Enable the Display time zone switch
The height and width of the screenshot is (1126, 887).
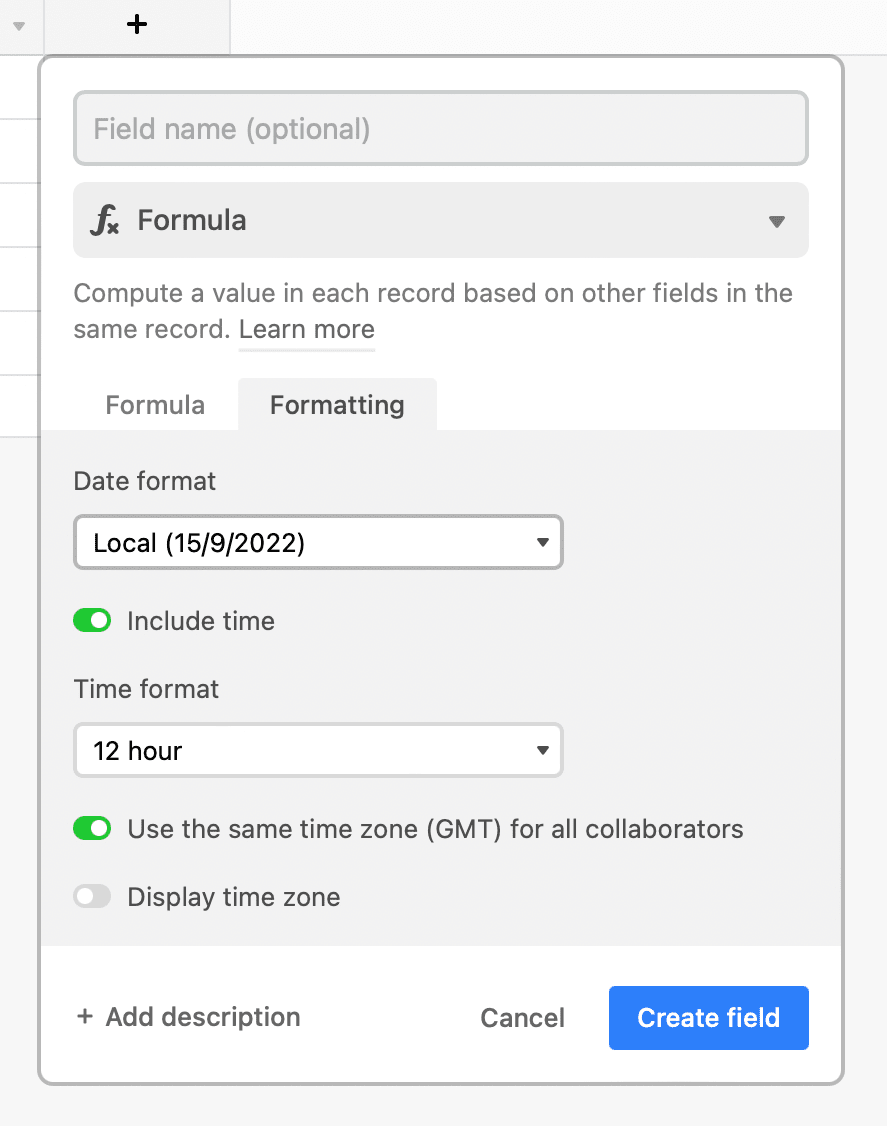(92, 897)
